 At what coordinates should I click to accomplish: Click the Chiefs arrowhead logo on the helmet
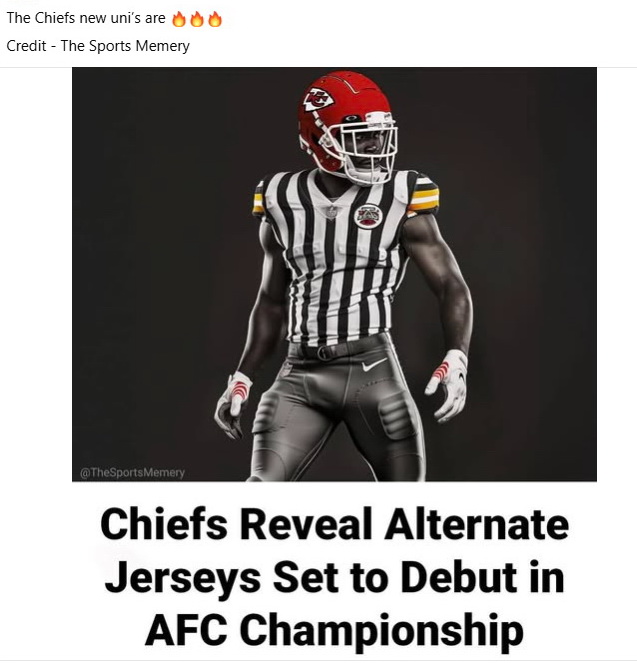click(318, 99)
